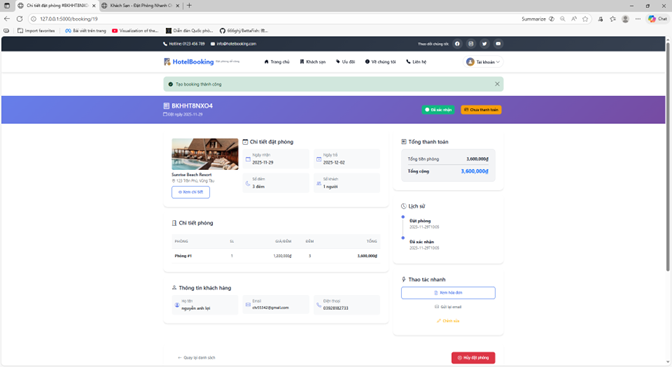Click the check-in calendar icon beside 2025-11-29
The height and width of the screenshot is (367, 672).
248,159
